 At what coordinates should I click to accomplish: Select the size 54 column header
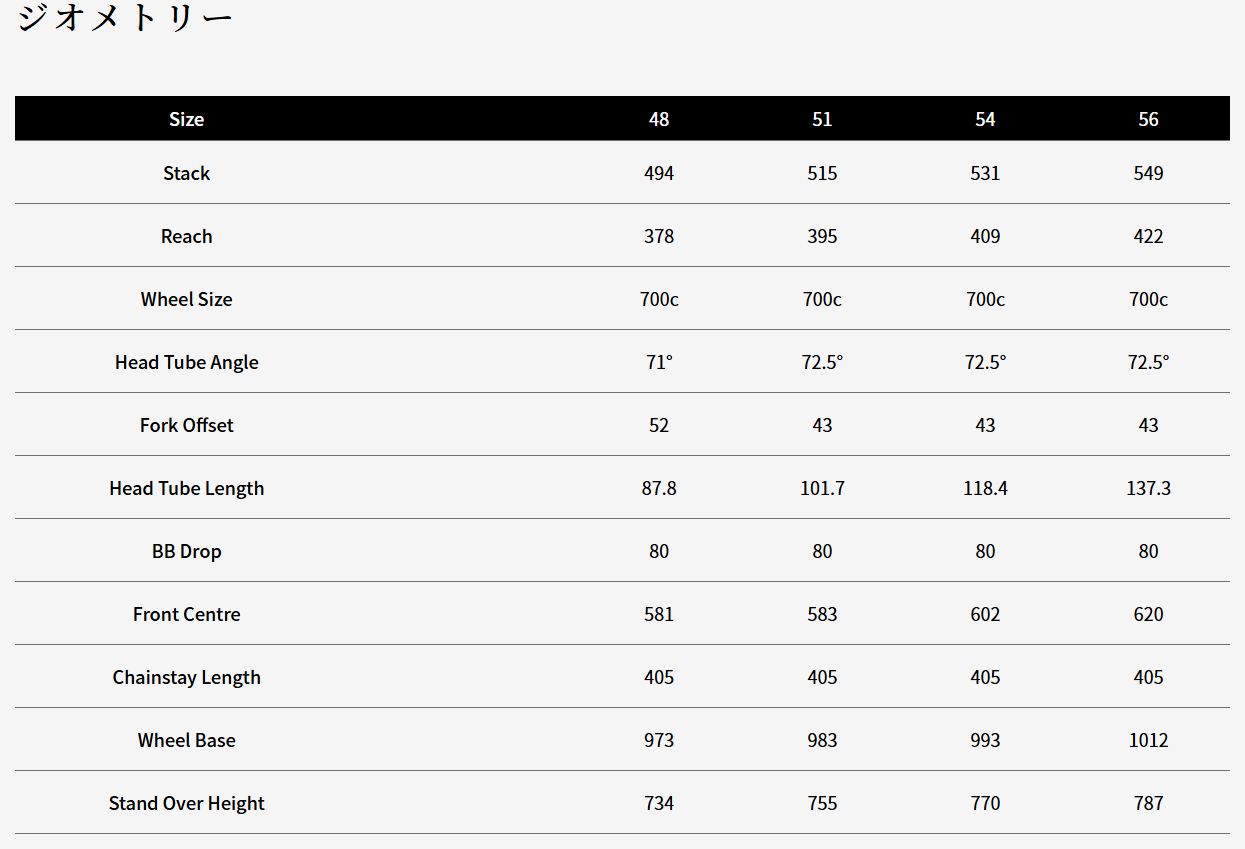pos(985,119)
